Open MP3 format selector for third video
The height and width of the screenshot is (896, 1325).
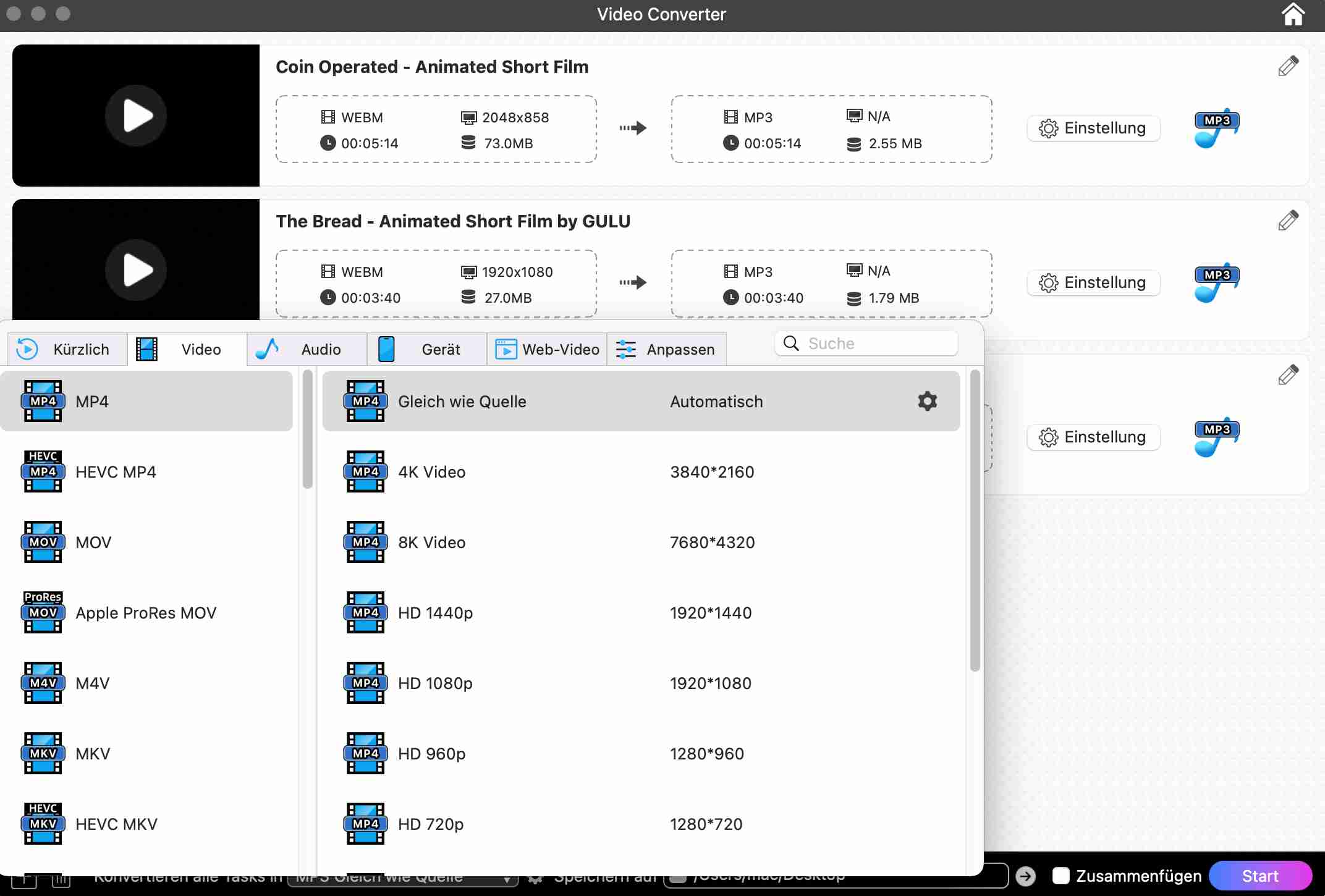coord(1216,437)
